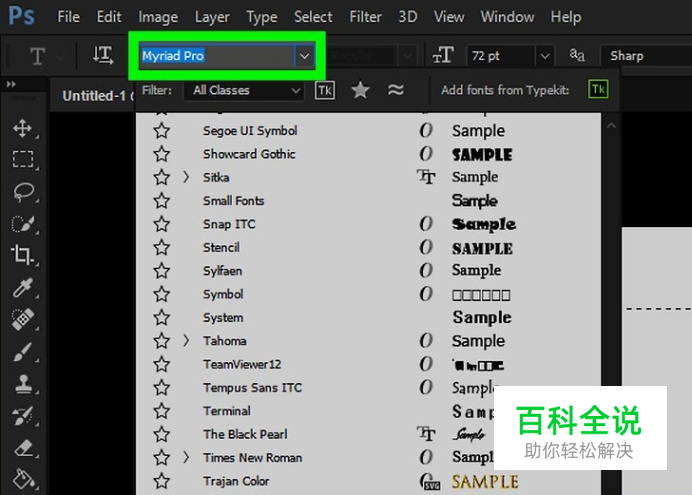Open the Help menu
The width and height of the screenshot is (692, 495).
click(566, 17)
